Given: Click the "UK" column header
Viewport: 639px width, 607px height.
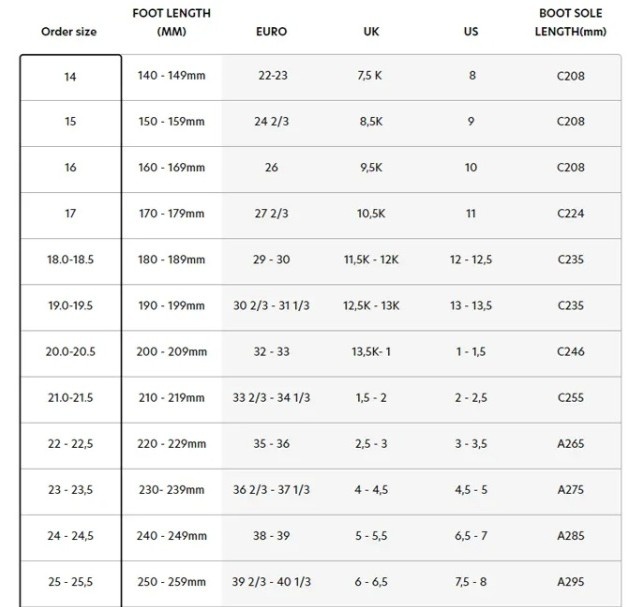Looking at the screenshot, I should 371,31.
